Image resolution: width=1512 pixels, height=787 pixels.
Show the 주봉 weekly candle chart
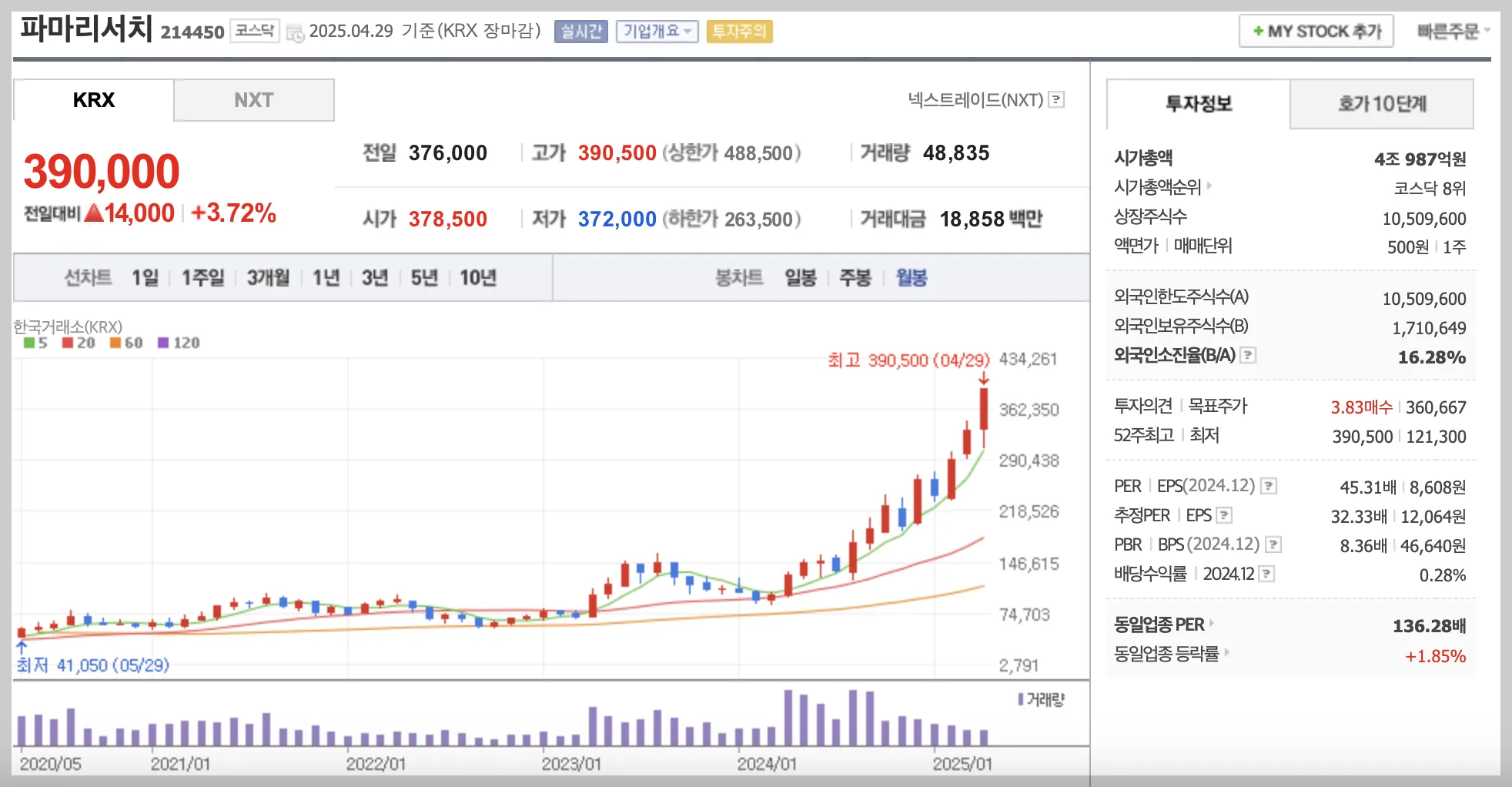[855, 277]
